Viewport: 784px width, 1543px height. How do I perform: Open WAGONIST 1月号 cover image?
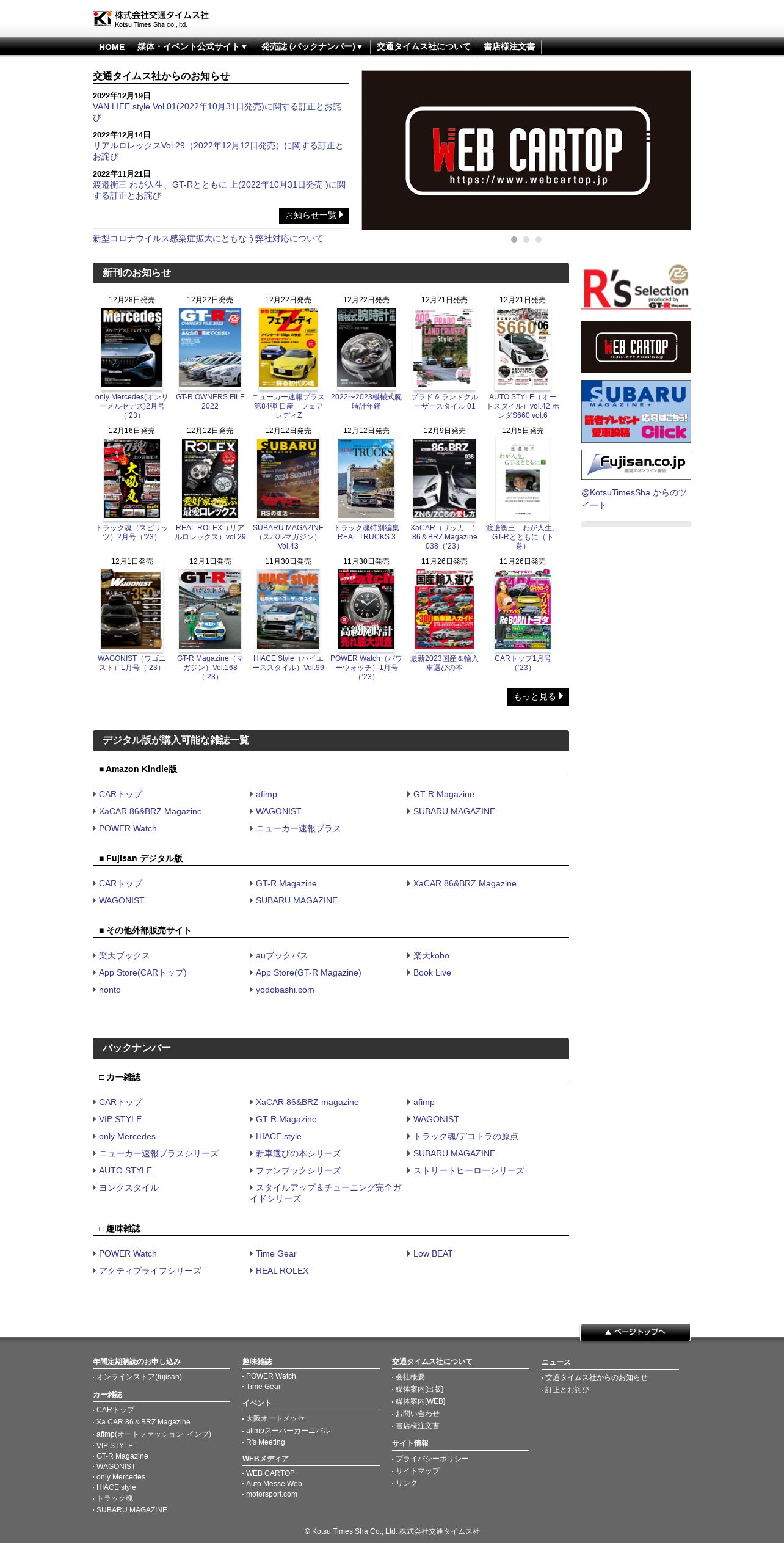(x=132, y=609)
